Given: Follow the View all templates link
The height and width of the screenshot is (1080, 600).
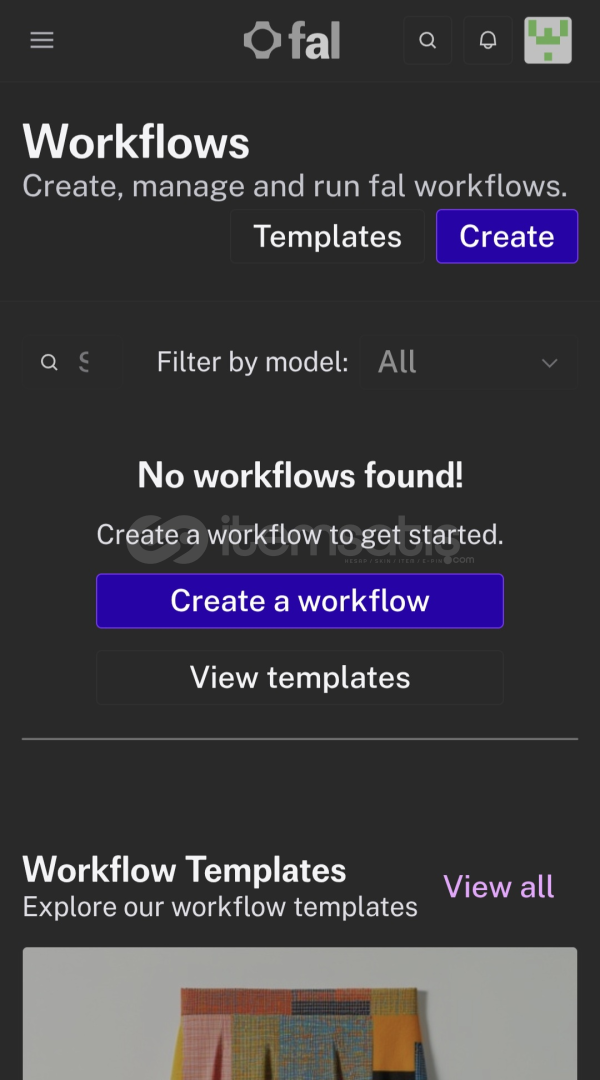Looking at the screenshot, I should tap(498, 886).
